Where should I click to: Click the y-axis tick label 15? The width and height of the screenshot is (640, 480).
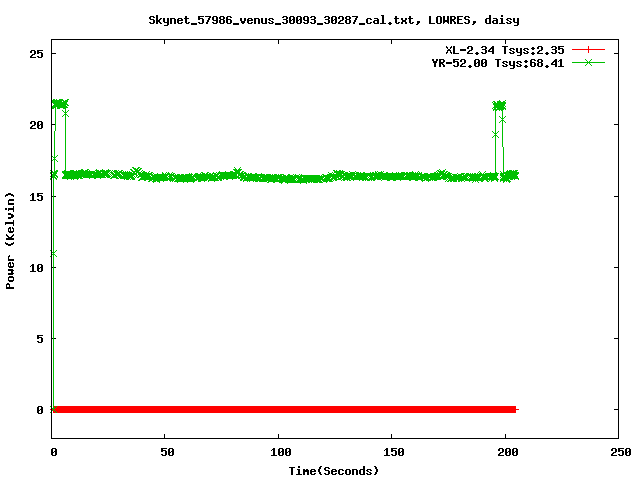pos(36,197)
